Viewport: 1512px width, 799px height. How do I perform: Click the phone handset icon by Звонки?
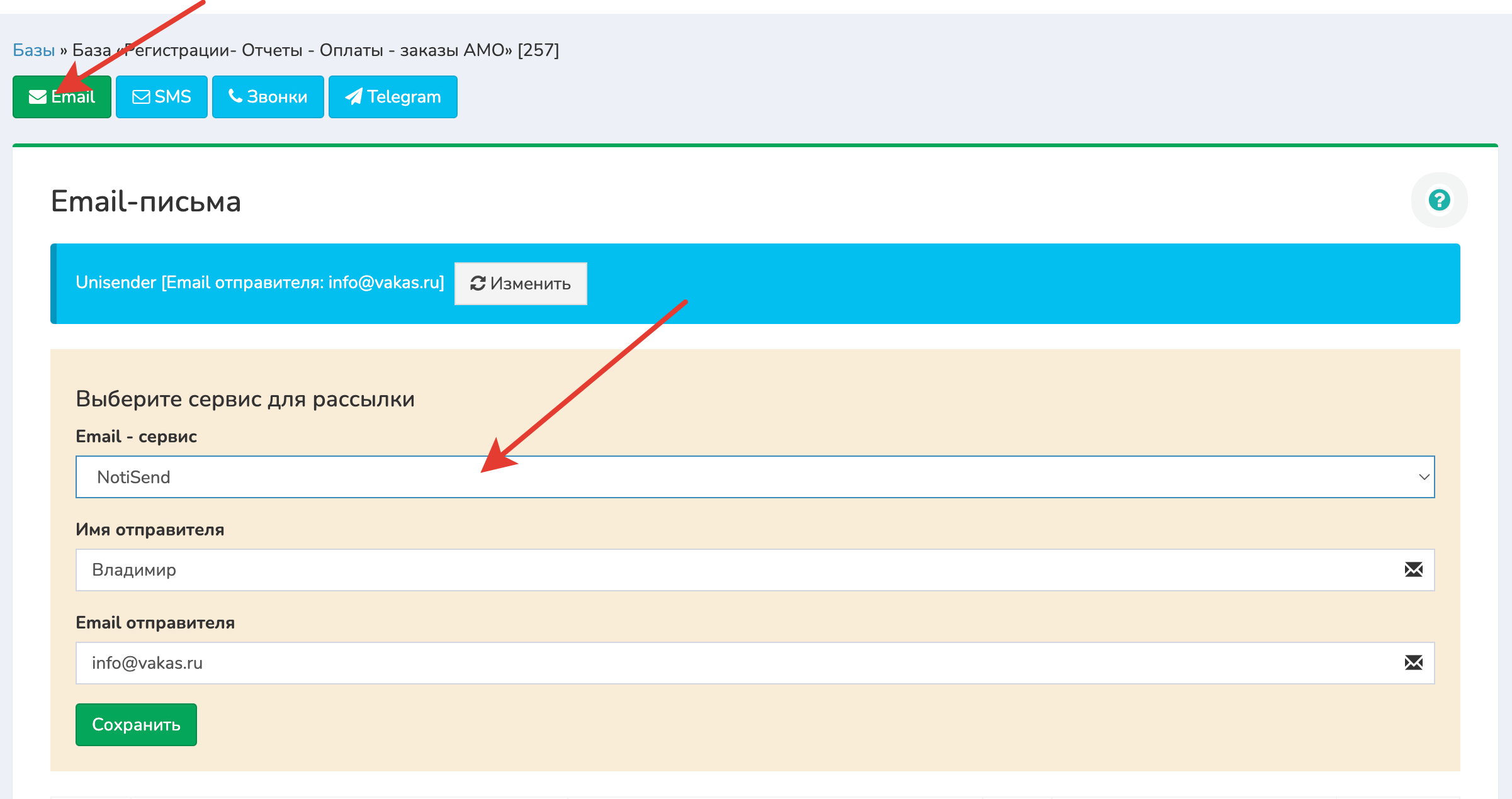pyautogui.click(x=235, y=96)
